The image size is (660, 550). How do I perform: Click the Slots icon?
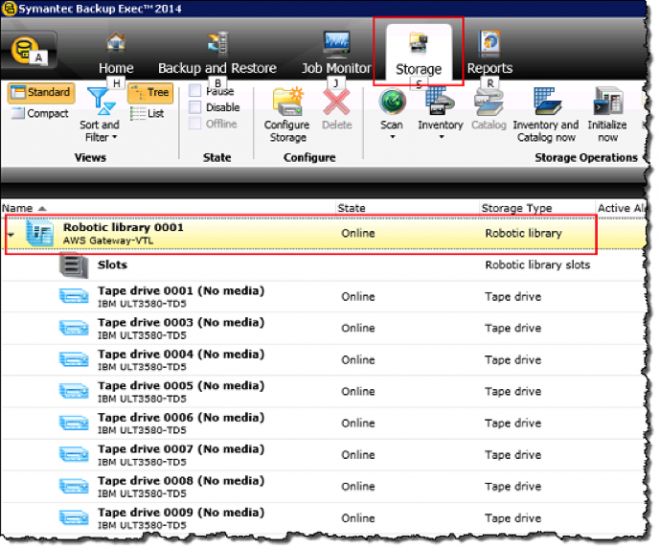[74, 265]
